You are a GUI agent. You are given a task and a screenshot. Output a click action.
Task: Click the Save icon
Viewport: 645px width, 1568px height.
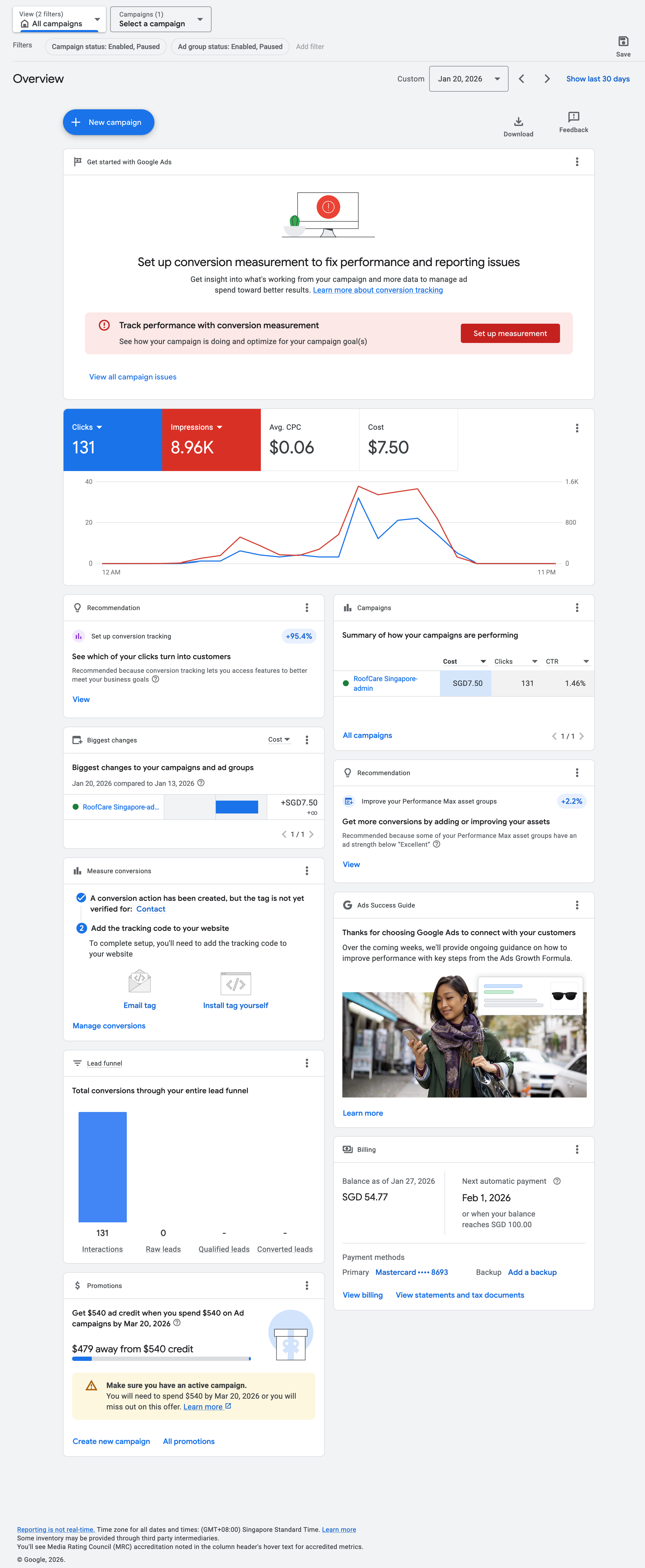click(622, 41)
